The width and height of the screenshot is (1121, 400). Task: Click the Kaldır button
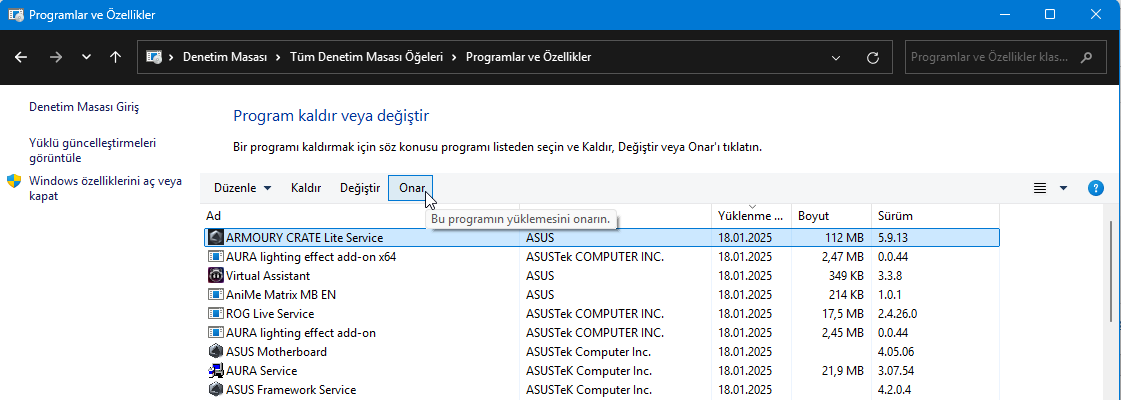coord(306,188)
